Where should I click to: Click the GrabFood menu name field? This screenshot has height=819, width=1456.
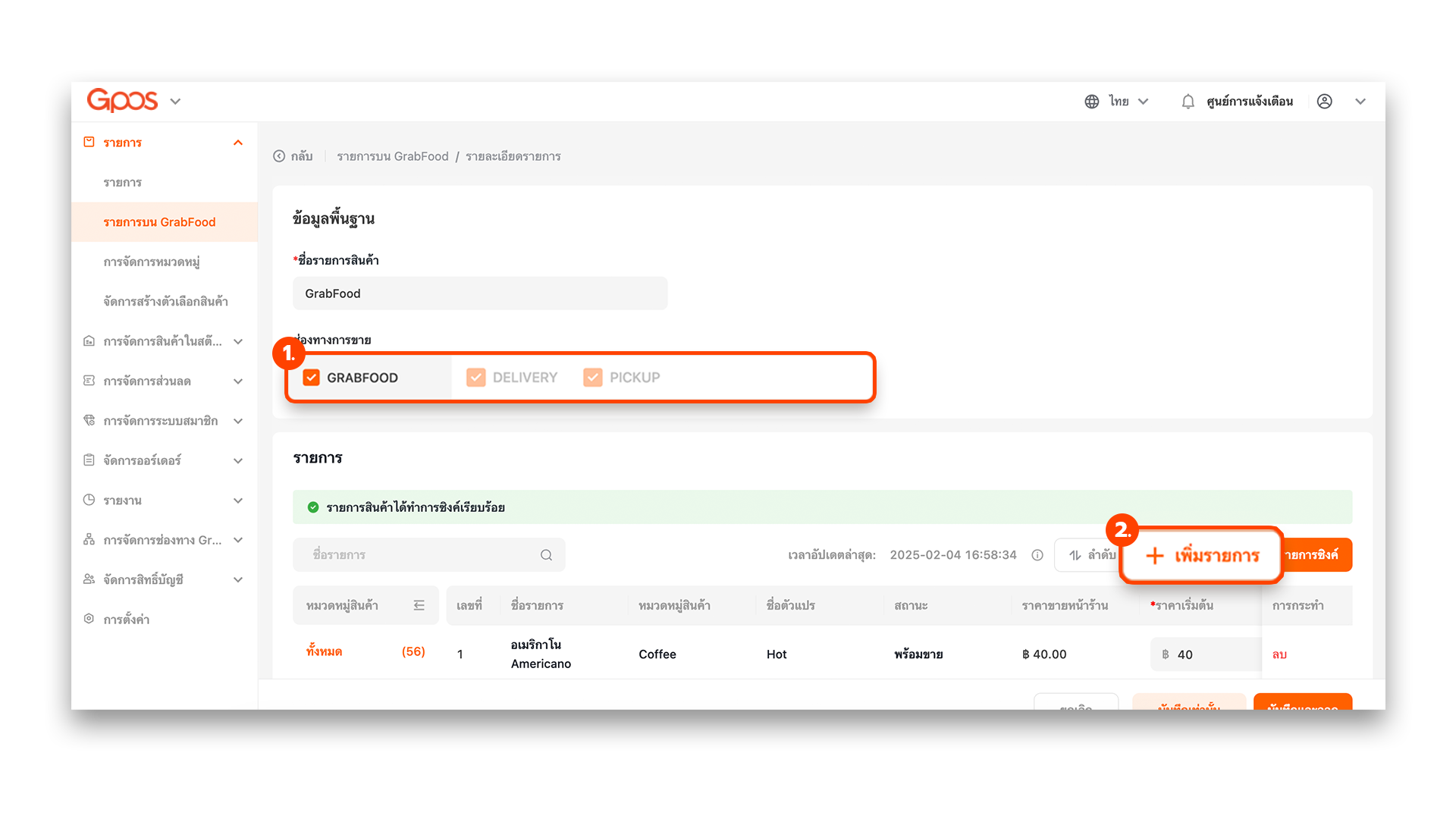point(480,293)
